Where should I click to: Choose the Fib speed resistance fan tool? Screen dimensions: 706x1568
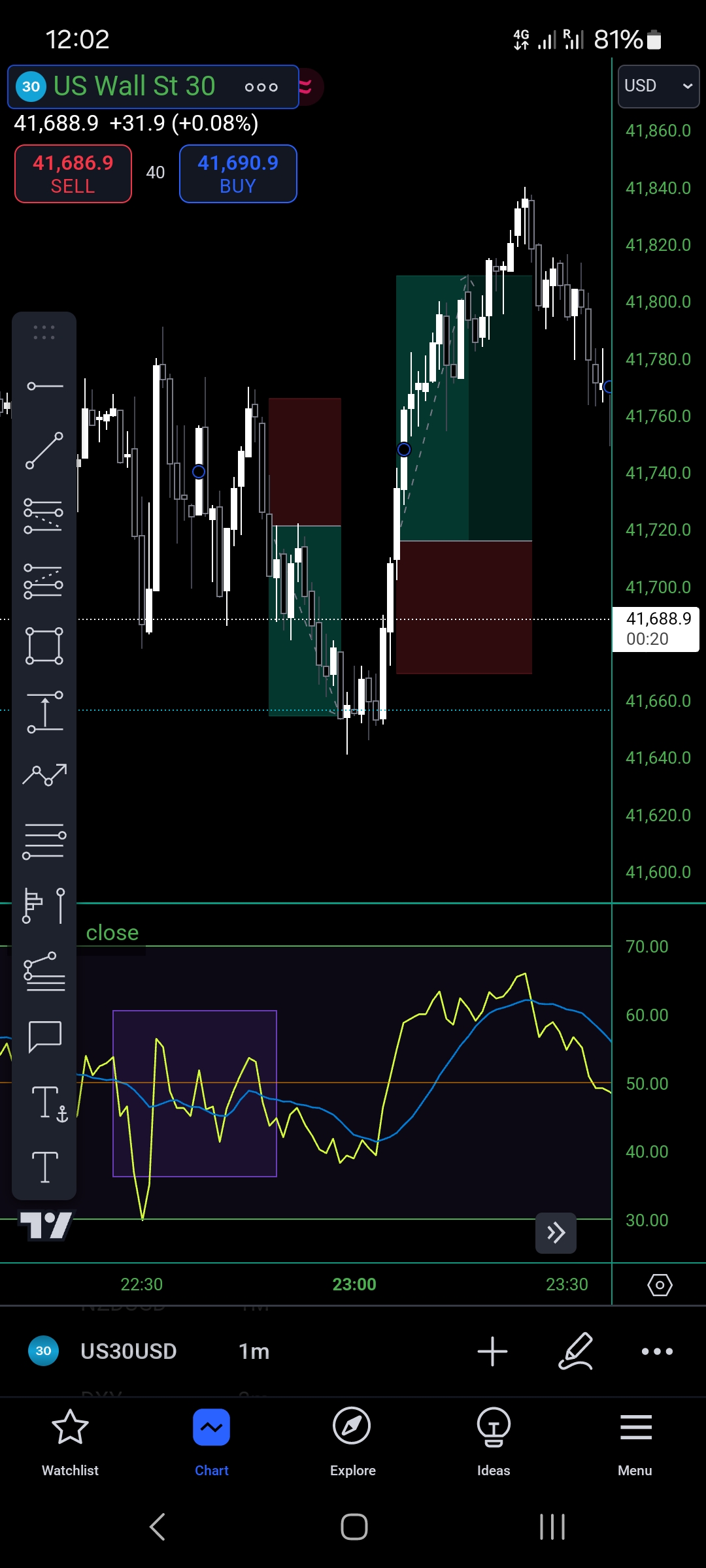(x=44, y=972)
